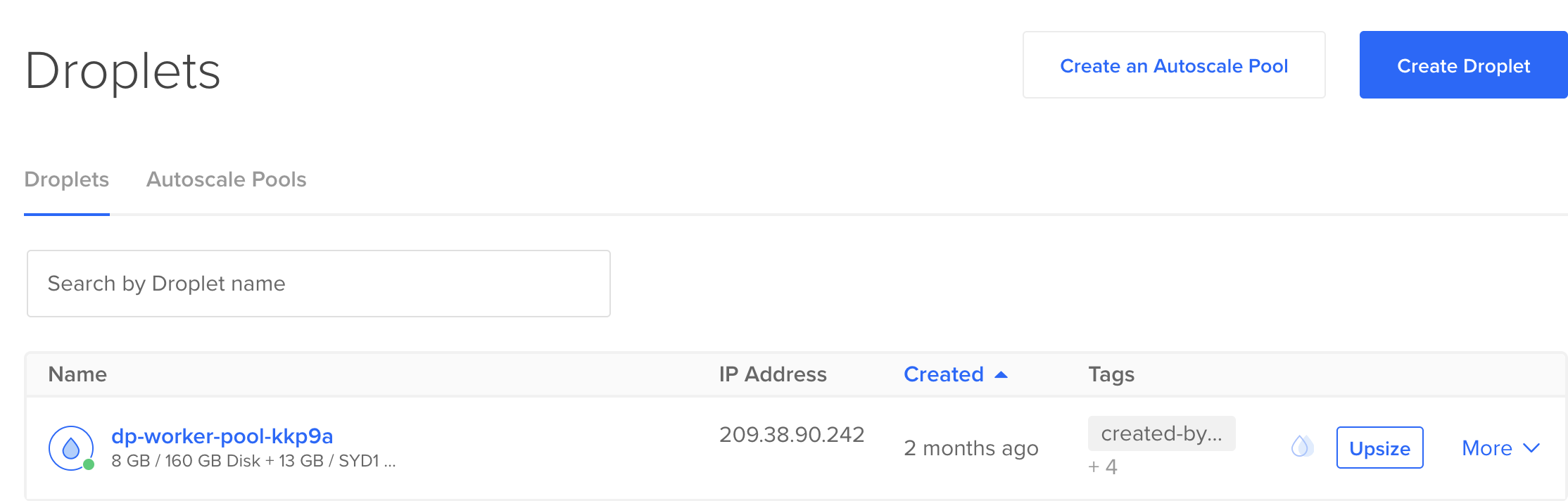Image resolution: width=1568 pixels, height=501 pixels.
Task: Sort droplets by the Created column
Action: coord(944,374)
